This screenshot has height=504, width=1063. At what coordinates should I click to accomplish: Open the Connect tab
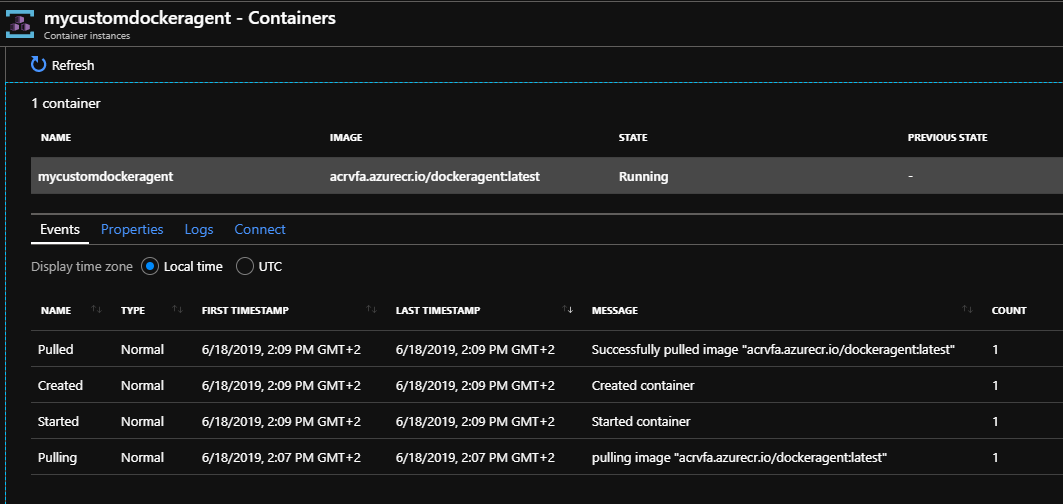[260, 229]
